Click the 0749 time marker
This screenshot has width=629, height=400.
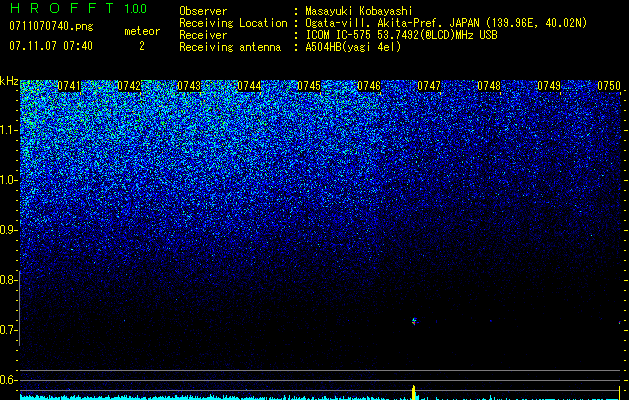[x=549, y=86]
